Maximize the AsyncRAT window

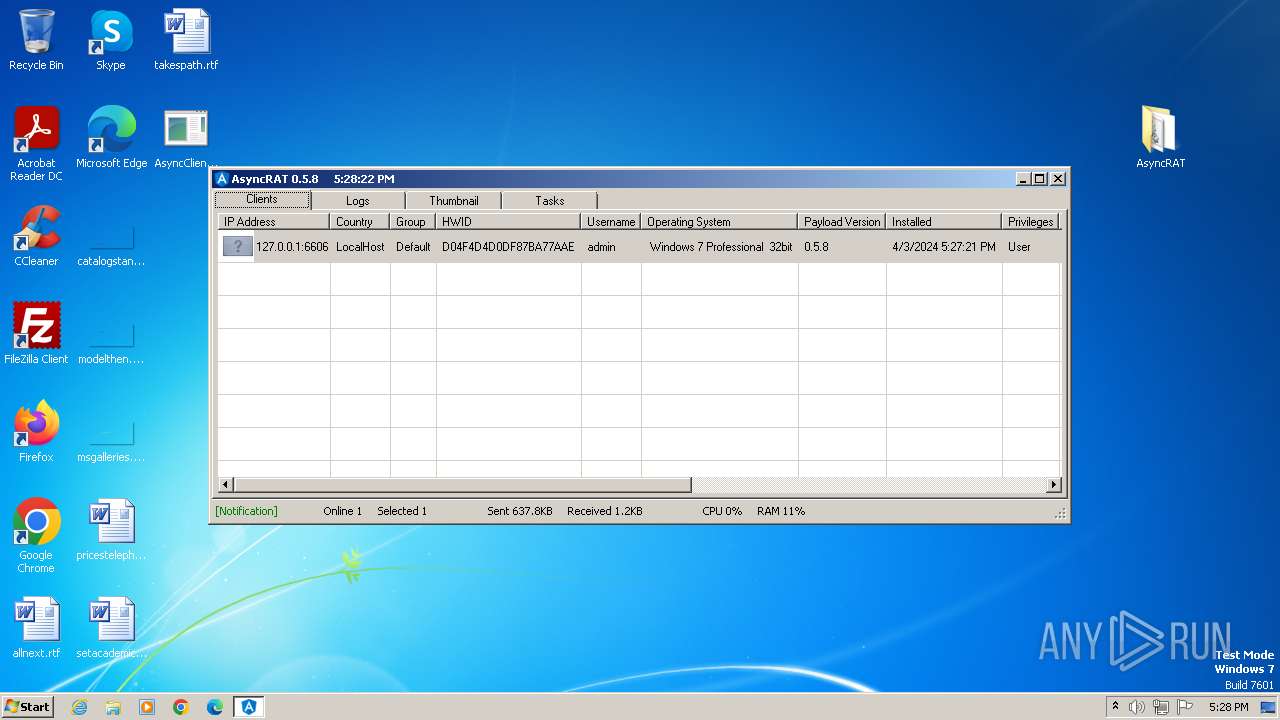coord(1040,179)
